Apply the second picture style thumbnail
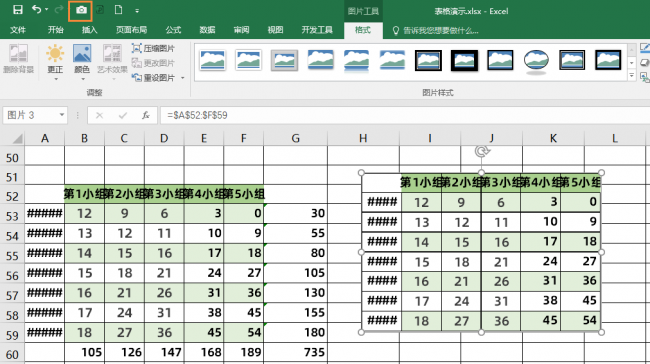Viewport: 650px width, 364px height. pos(248,60)
